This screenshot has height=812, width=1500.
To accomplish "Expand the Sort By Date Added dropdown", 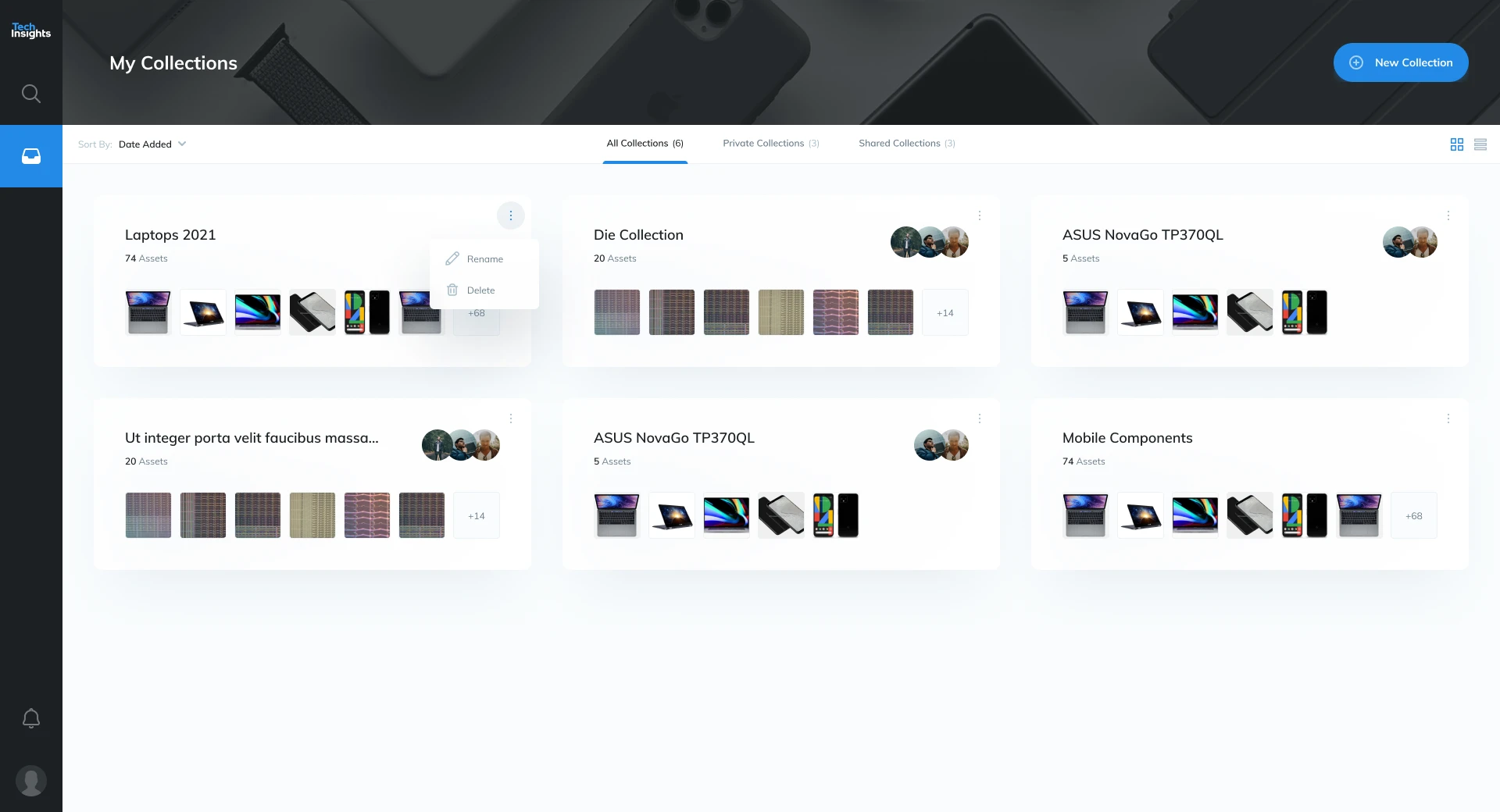I will pyautogui.click(x=152, y=144).
